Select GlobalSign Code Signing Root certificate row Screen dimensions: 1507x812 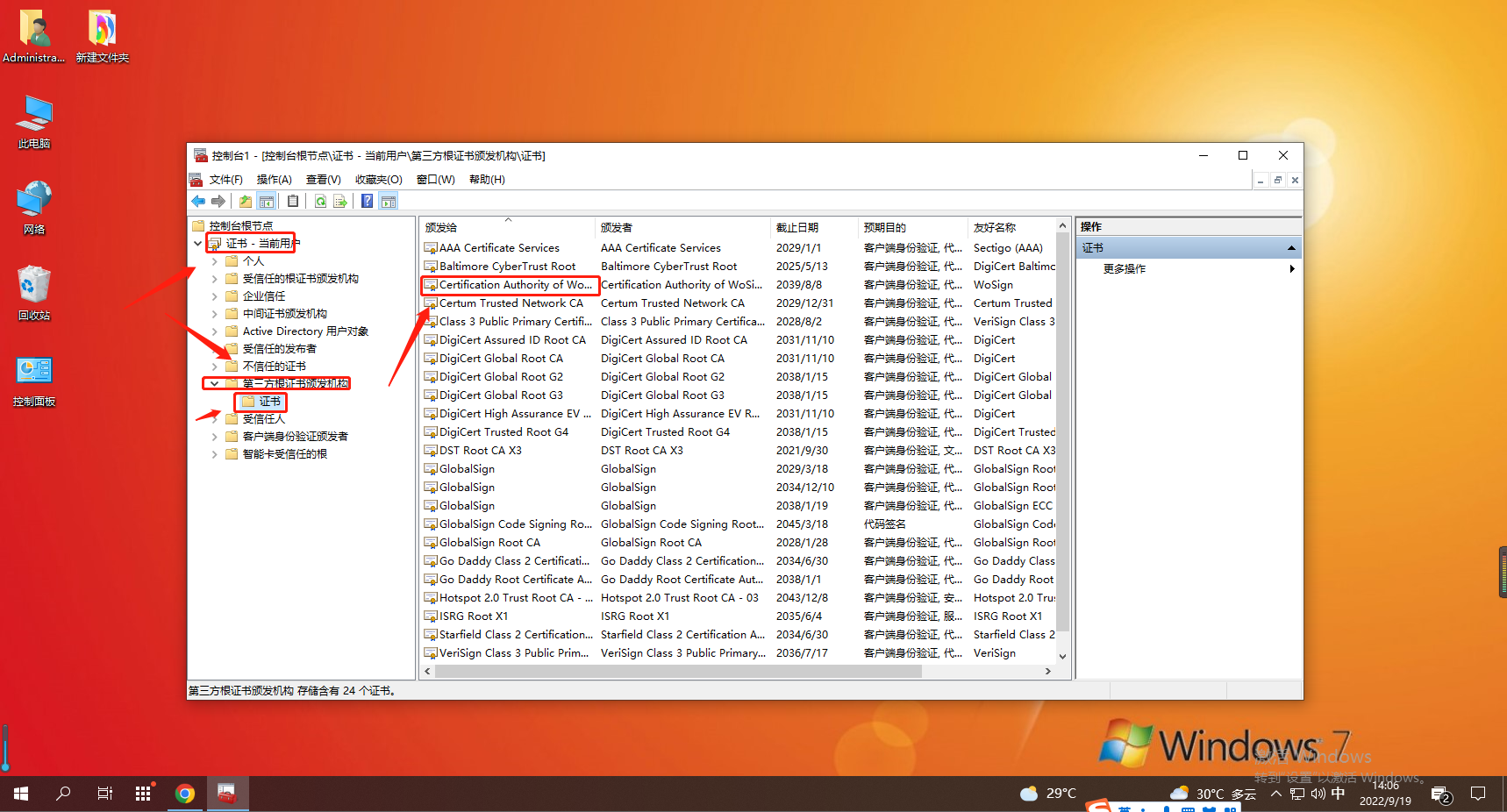tap(739, 524)
